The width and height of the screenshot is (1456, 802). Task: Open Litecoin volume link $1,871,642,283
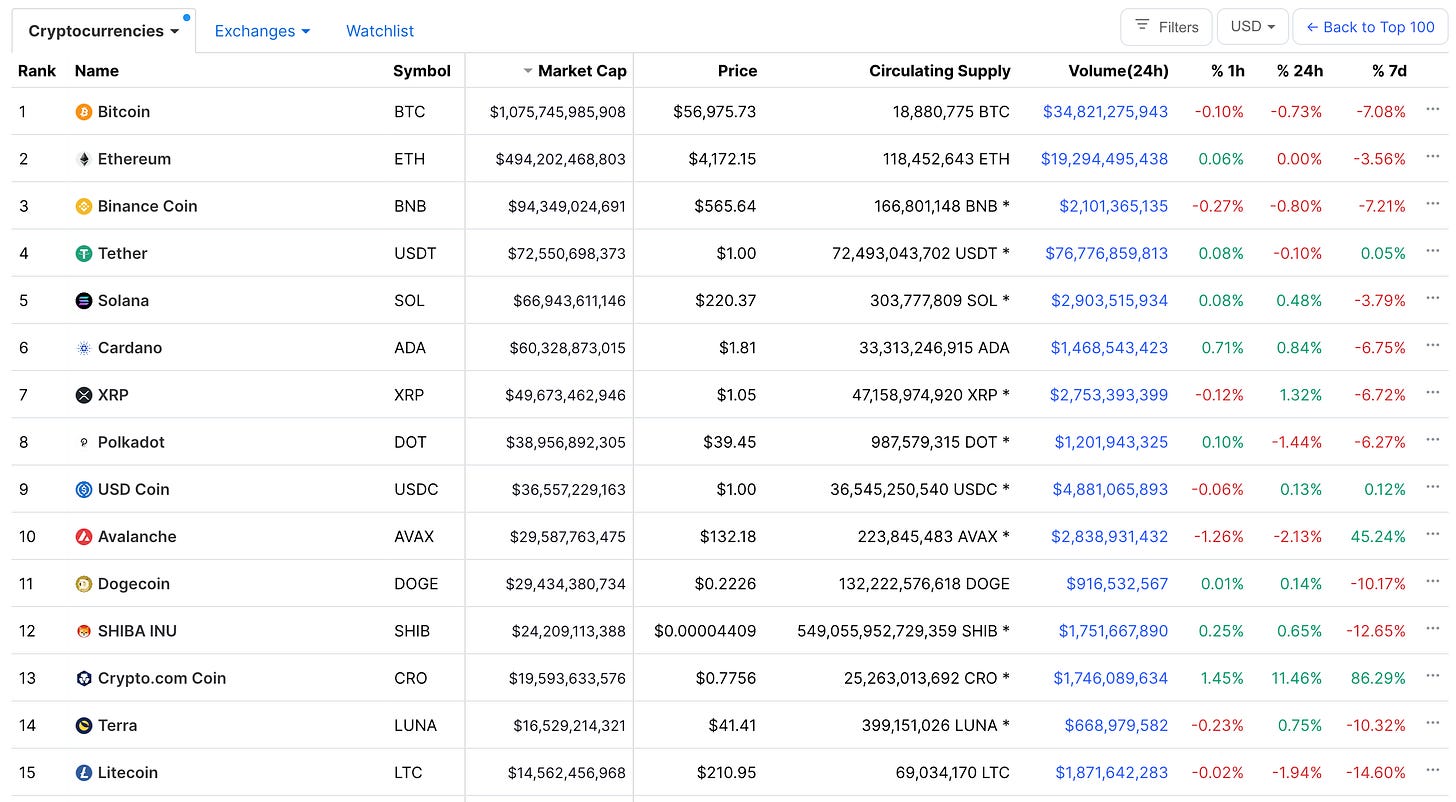[1112, 772]
